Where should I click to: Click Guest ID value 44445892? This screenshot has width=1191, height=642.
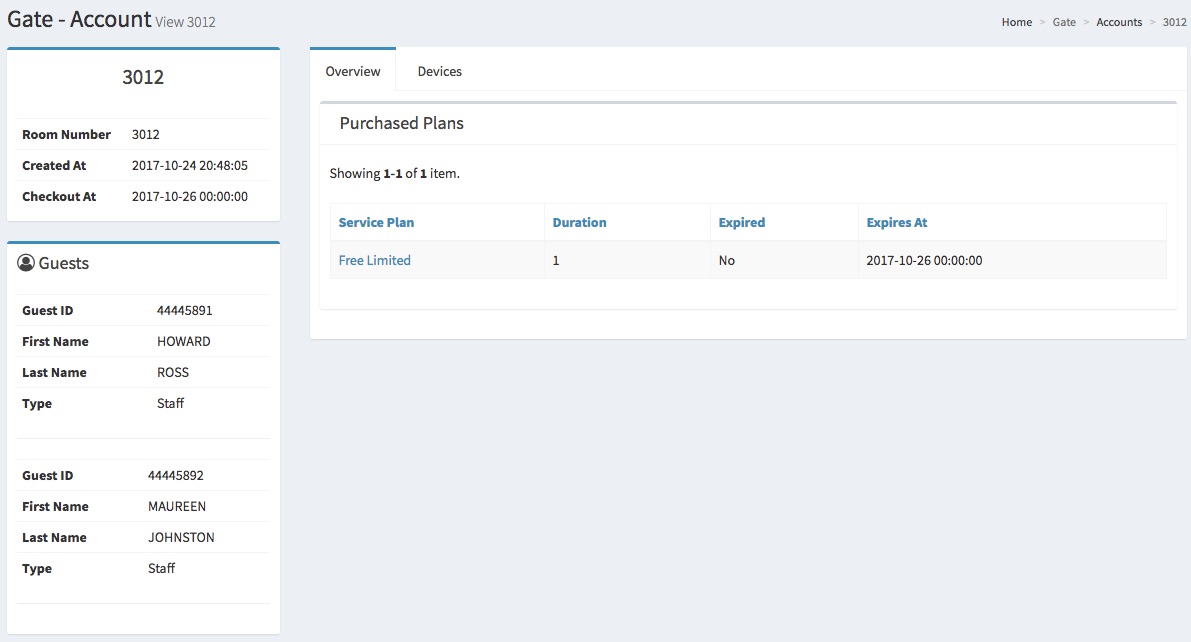click(x=175, y=475)
